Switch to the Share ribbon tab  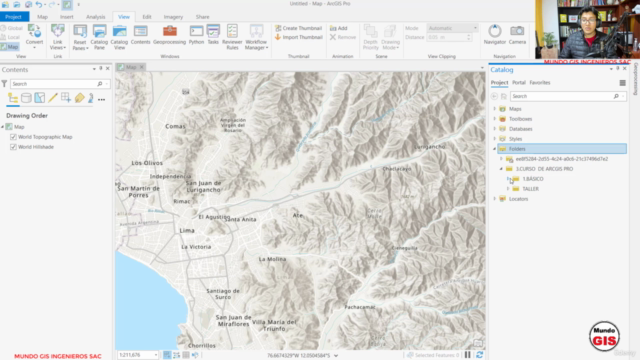[202, 17]
